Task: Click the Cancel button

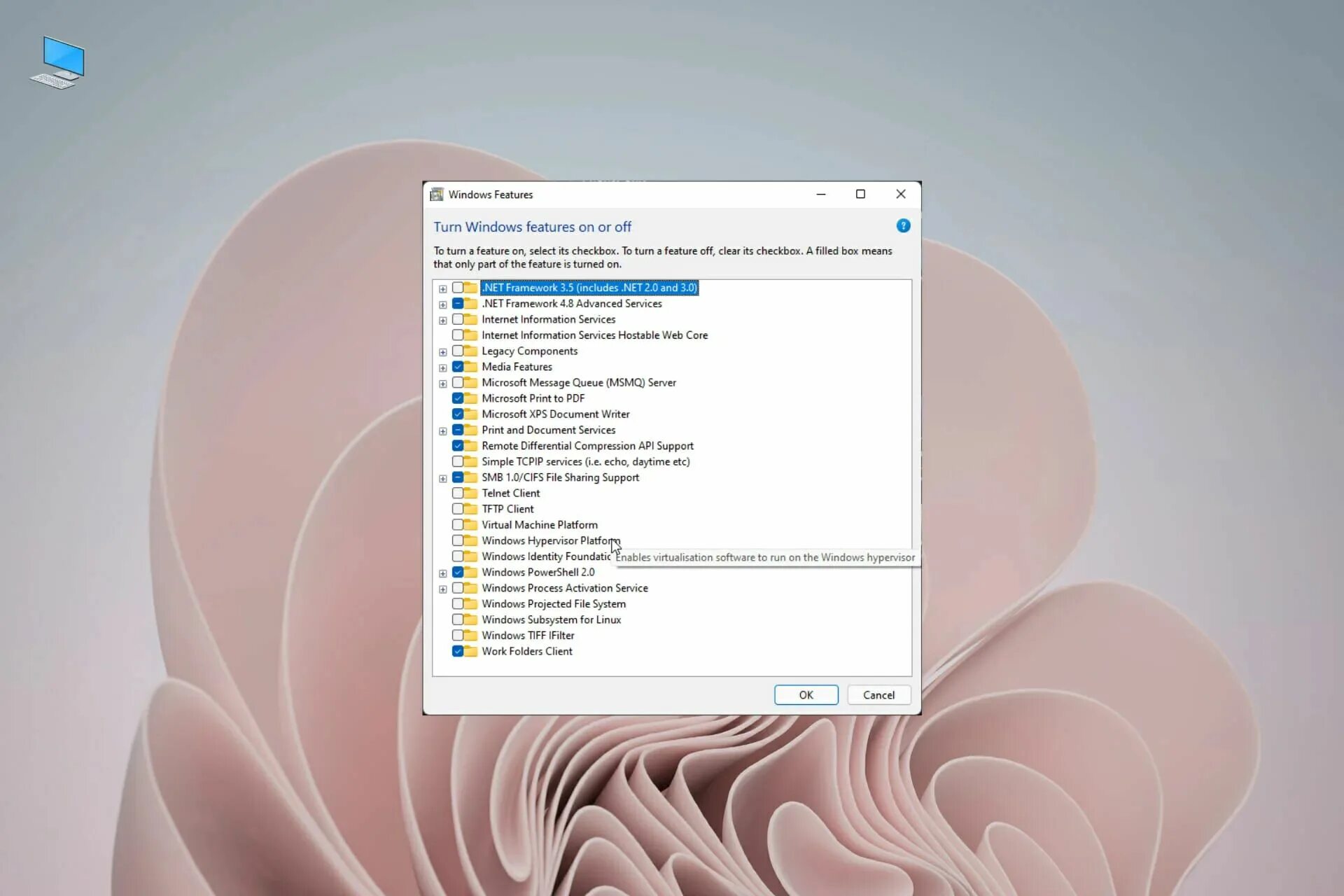Action: [x=878, y=695]
